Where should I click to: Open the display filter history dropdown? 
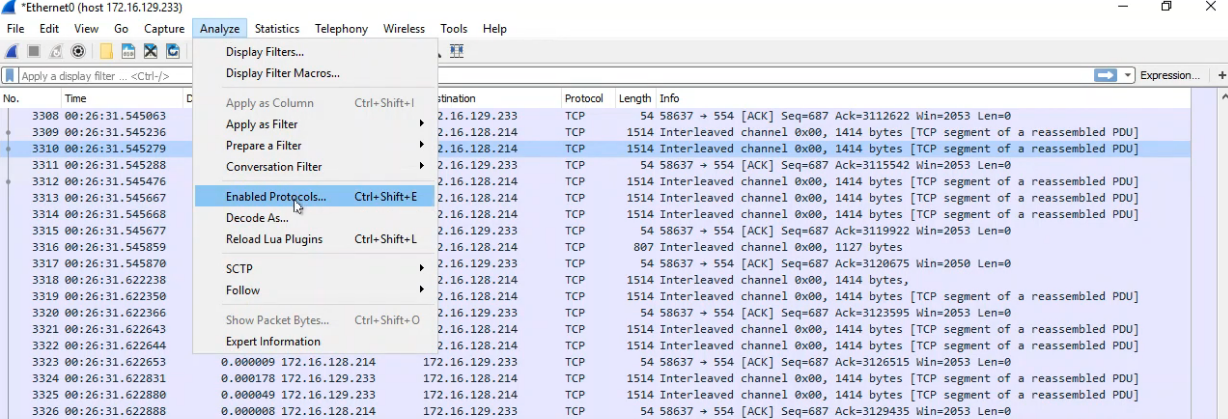pyautogui.click(x=1128, y=75)
